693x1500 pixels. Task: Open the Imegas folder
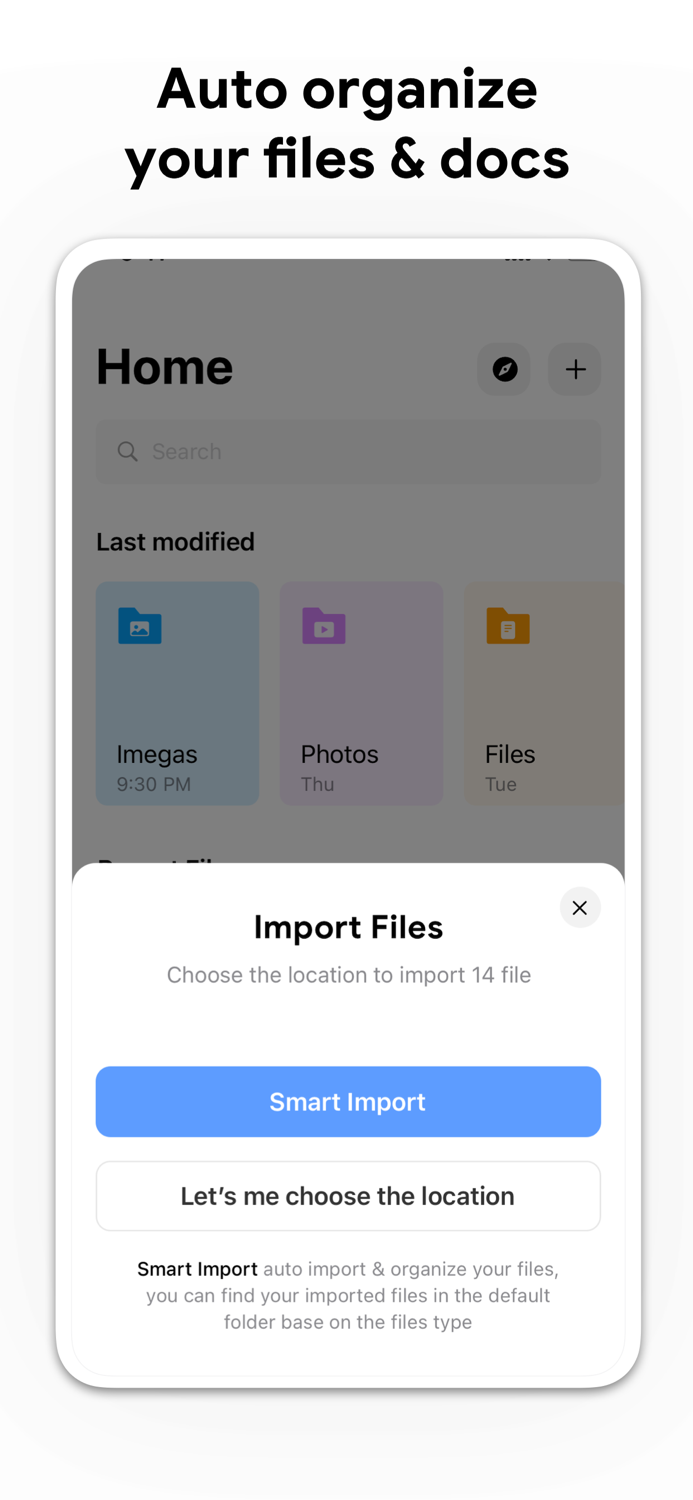click(x=177, y=693)
